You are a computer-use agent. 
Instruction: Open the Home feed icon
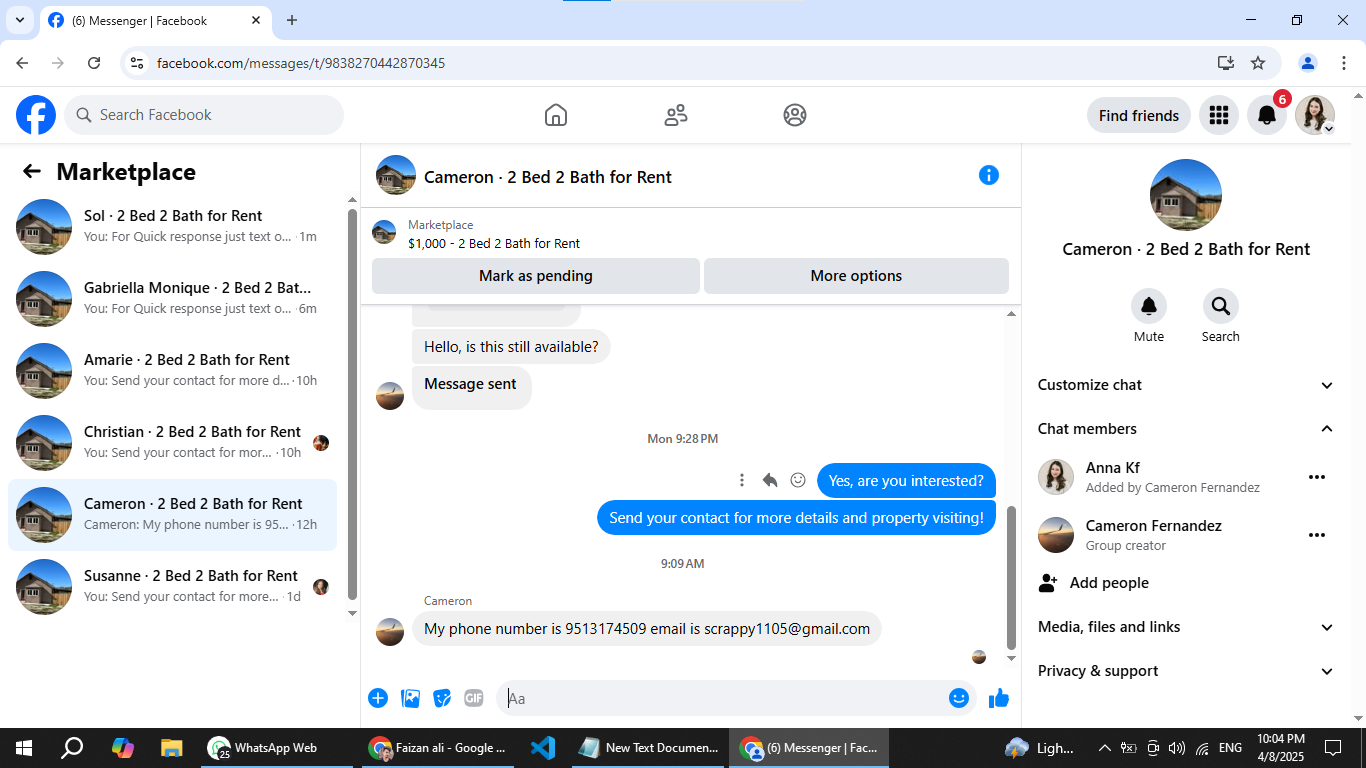556,115
